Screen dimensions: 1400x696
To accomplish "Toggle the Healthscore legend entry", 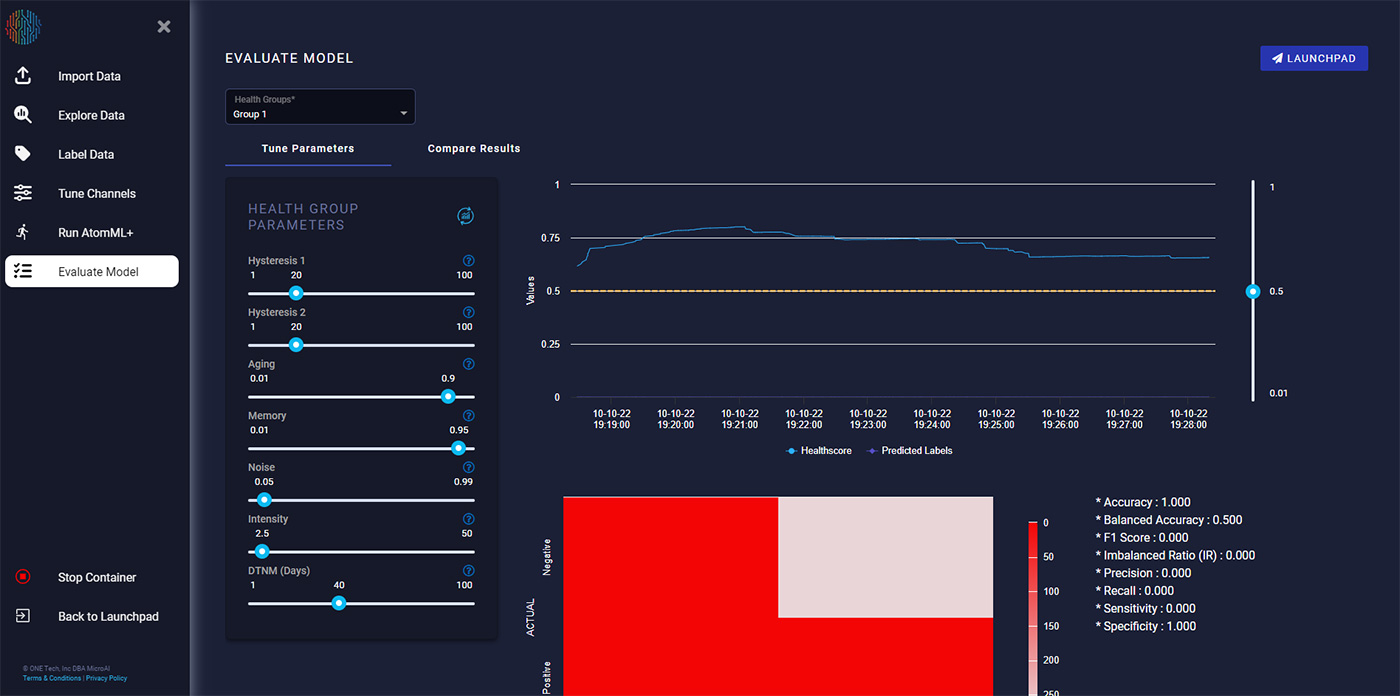I will coord(819,451).
